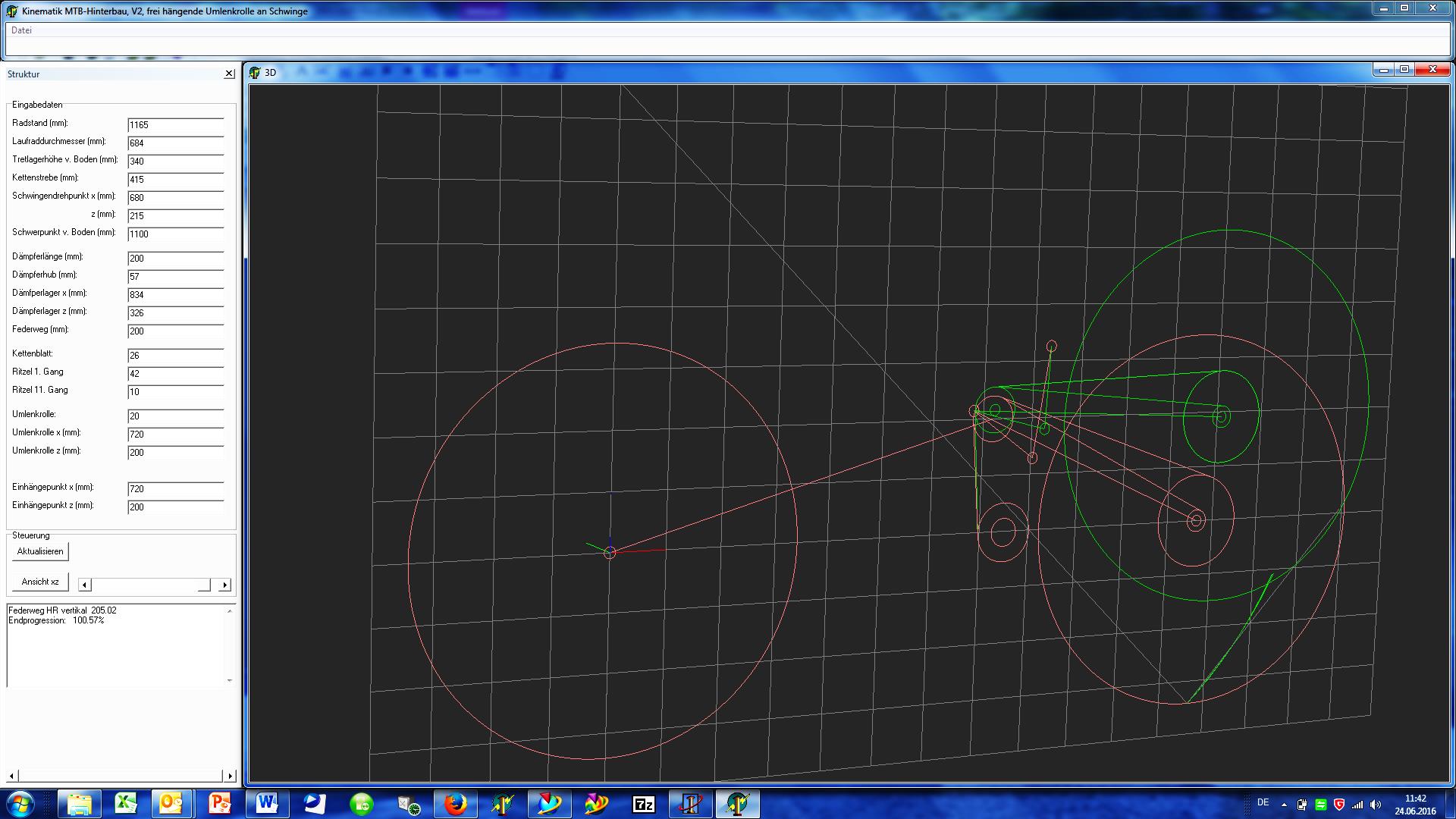Click output box scroll-up arrow
The height and width of the screenshot is (819, 1456).
point(230,610)
